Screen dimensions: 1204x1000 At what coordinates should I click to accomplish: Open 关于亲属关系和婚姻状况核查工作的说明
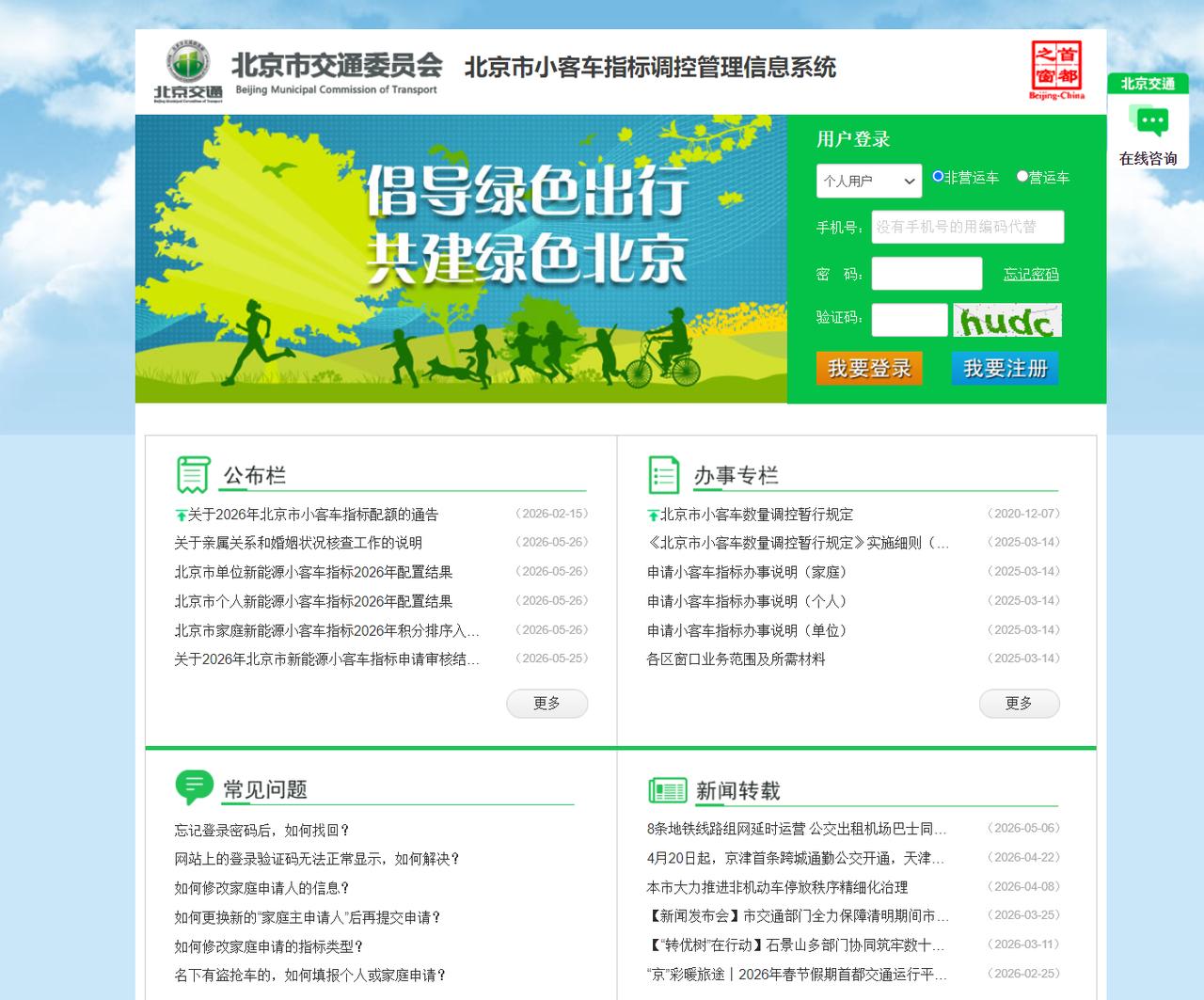click(298, 543)
